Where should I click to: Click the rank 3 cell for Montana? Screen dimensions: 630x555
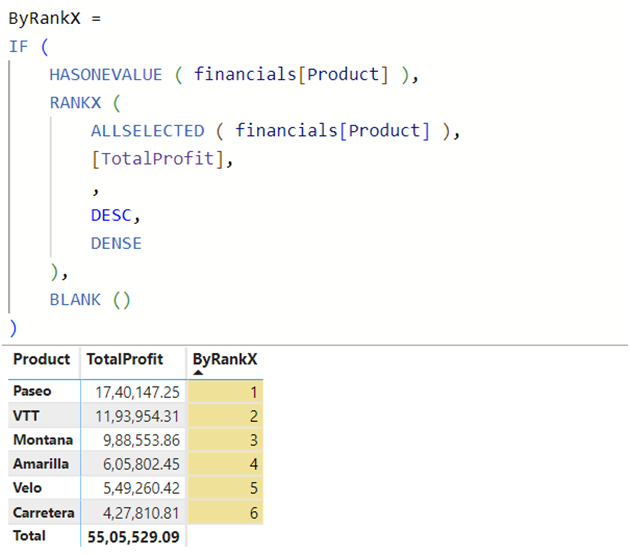click(225, 440)
